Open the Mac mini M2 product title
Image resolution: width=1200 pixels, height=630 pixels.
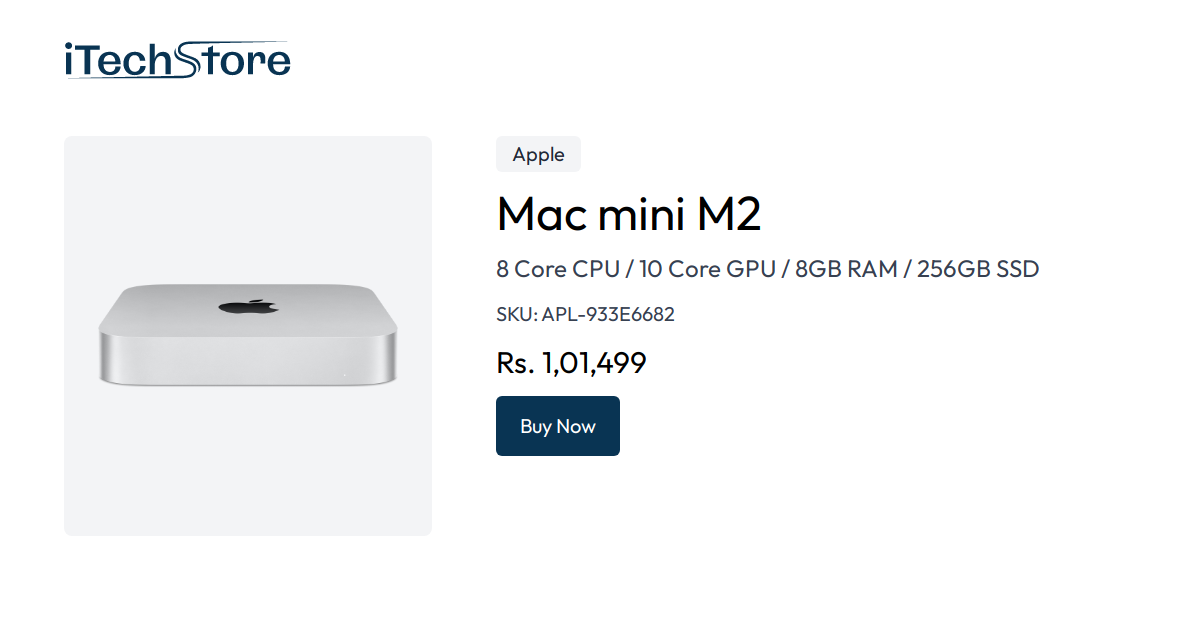628,214
